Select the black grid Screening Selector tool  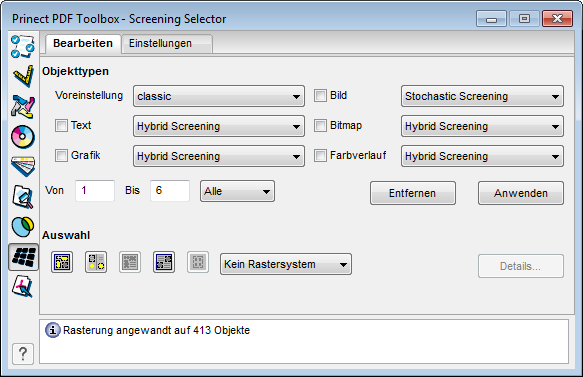click(23, 257)
